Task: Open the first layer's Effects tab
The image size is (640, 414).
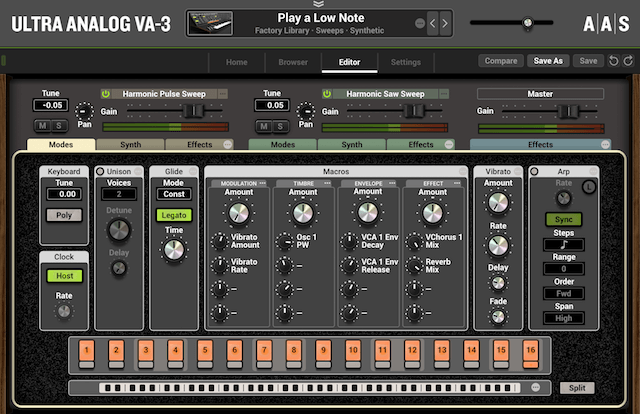Action: (200, 145)
